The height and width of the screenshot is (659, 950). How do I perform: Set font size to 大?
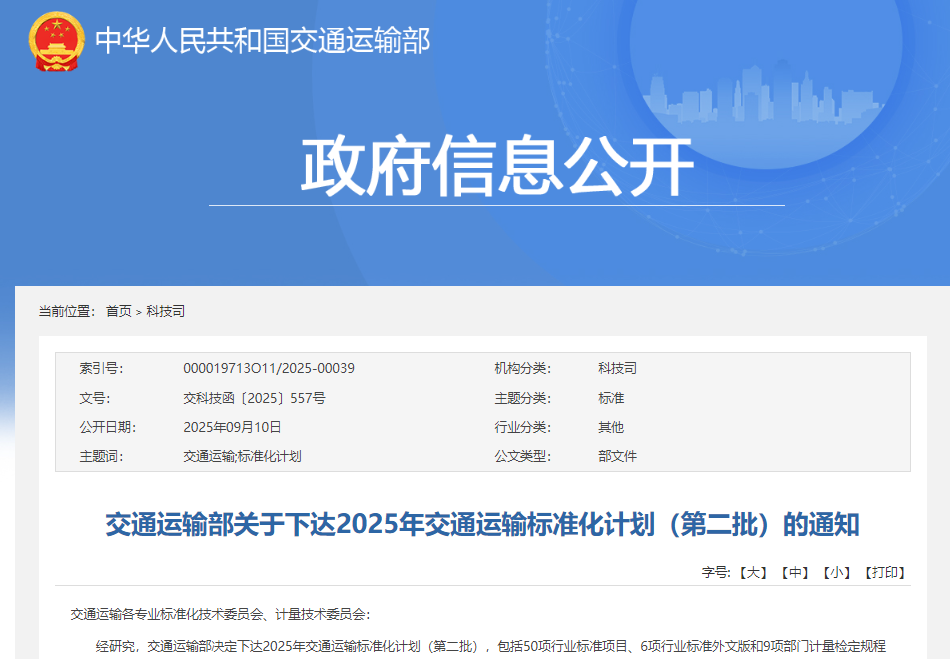pos(753,573)
